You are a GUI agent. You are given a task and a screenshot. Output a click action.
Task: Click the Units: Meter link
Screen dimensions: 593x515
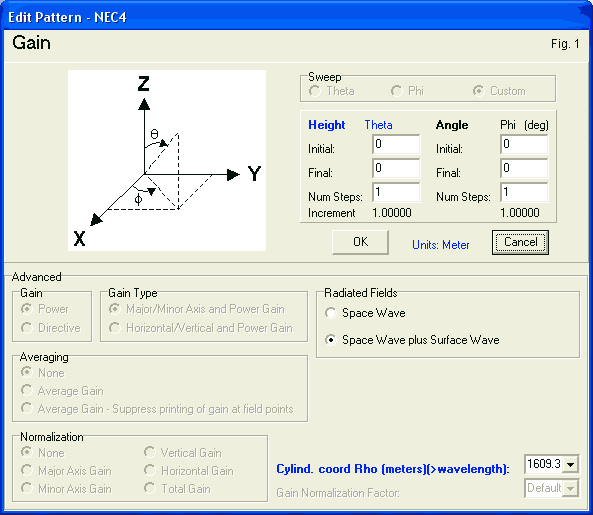(441, 245)
